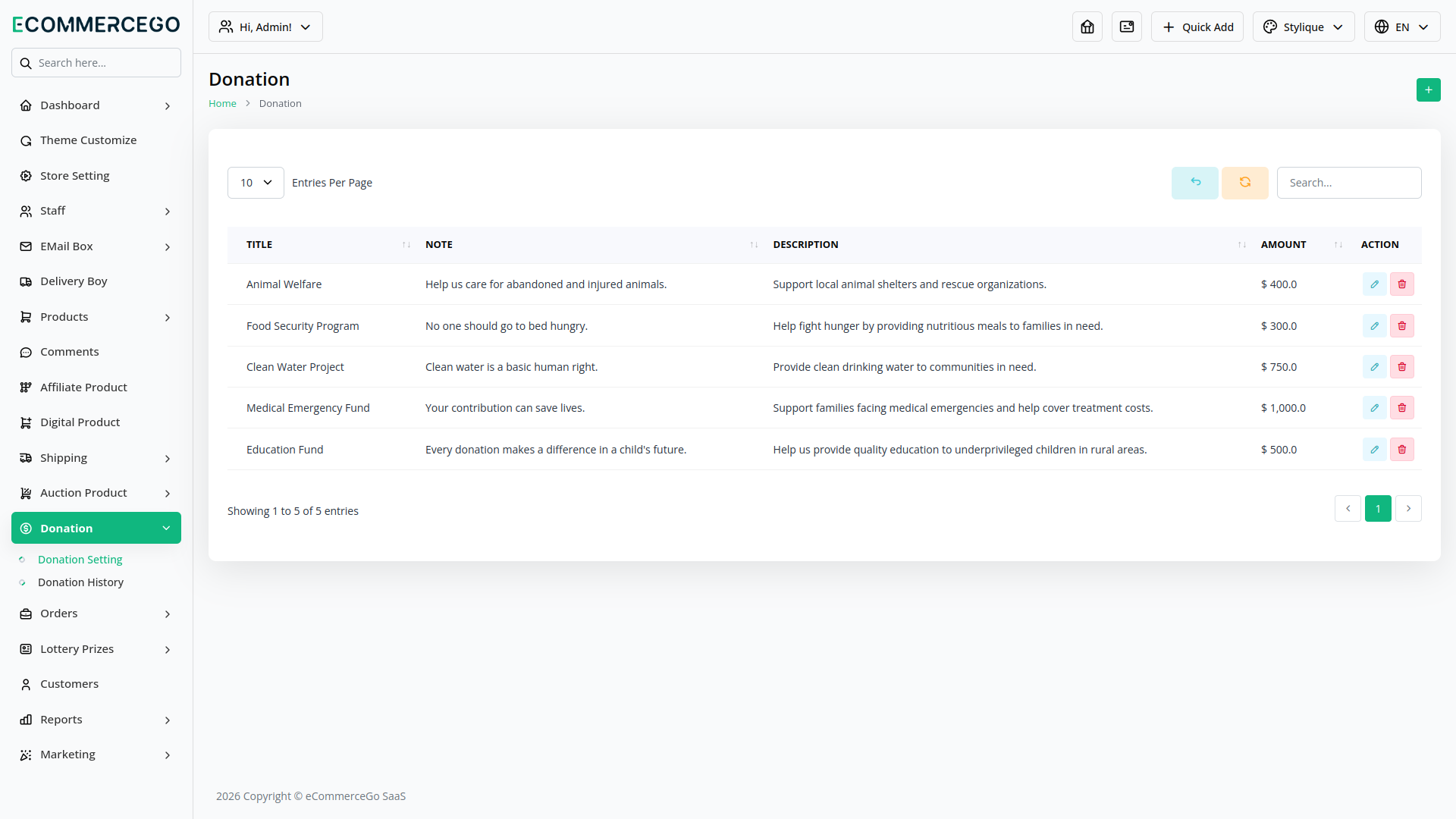Edit the Medical Emergency Fund donation
Viewport: 1456px width, 819px height.
(1374, 408)
